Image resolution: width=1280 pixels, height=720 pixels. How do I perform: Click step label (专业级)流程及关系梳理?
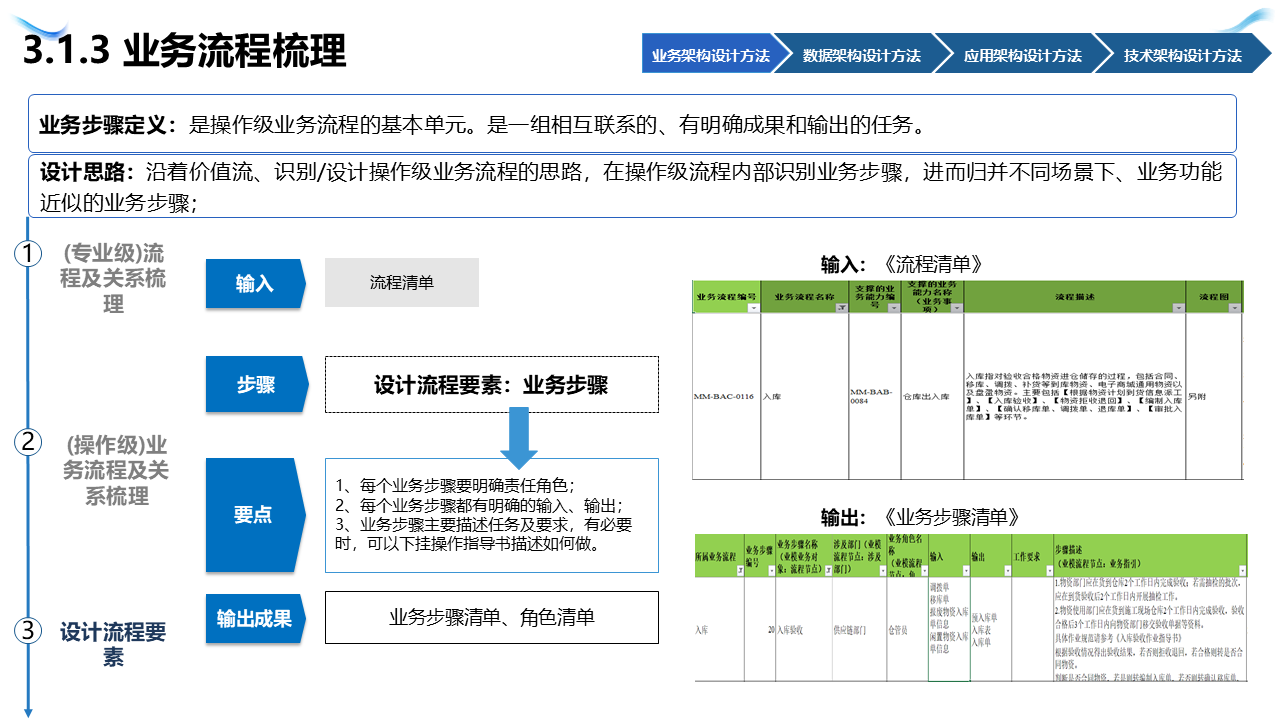click(113, 278)
